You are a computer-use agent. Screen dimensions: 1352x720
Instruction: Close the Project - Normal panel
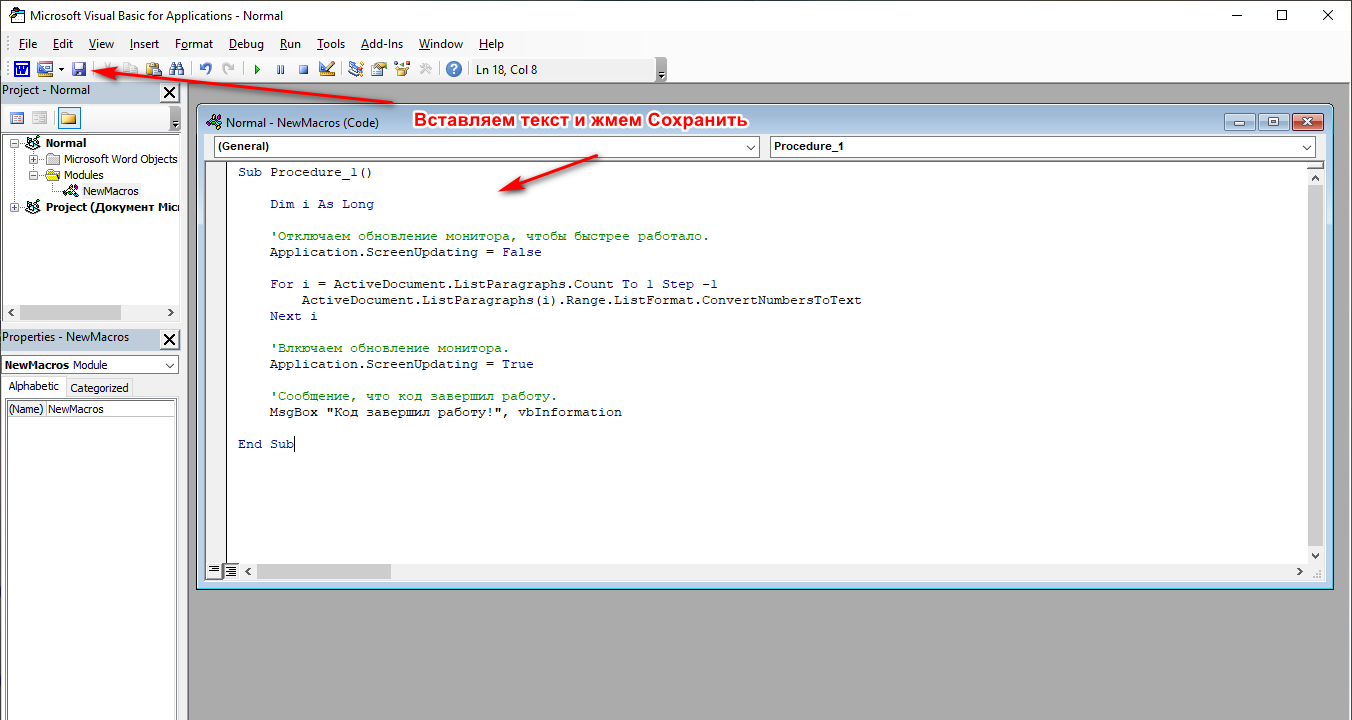pyautogui.click(x=169, y=92)
